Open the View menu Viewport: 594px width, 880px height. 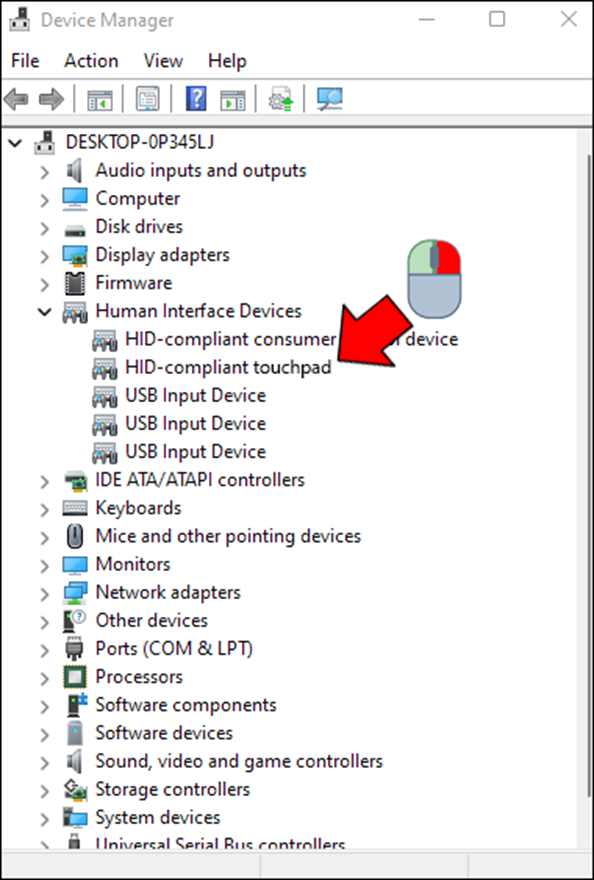163,61
